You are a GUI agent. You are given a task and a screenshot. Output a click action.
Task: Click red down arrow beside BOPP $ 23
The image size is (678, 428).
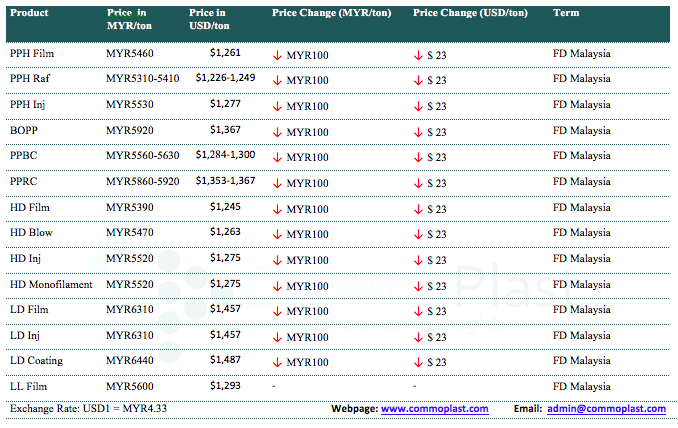(x=418, y=132)
